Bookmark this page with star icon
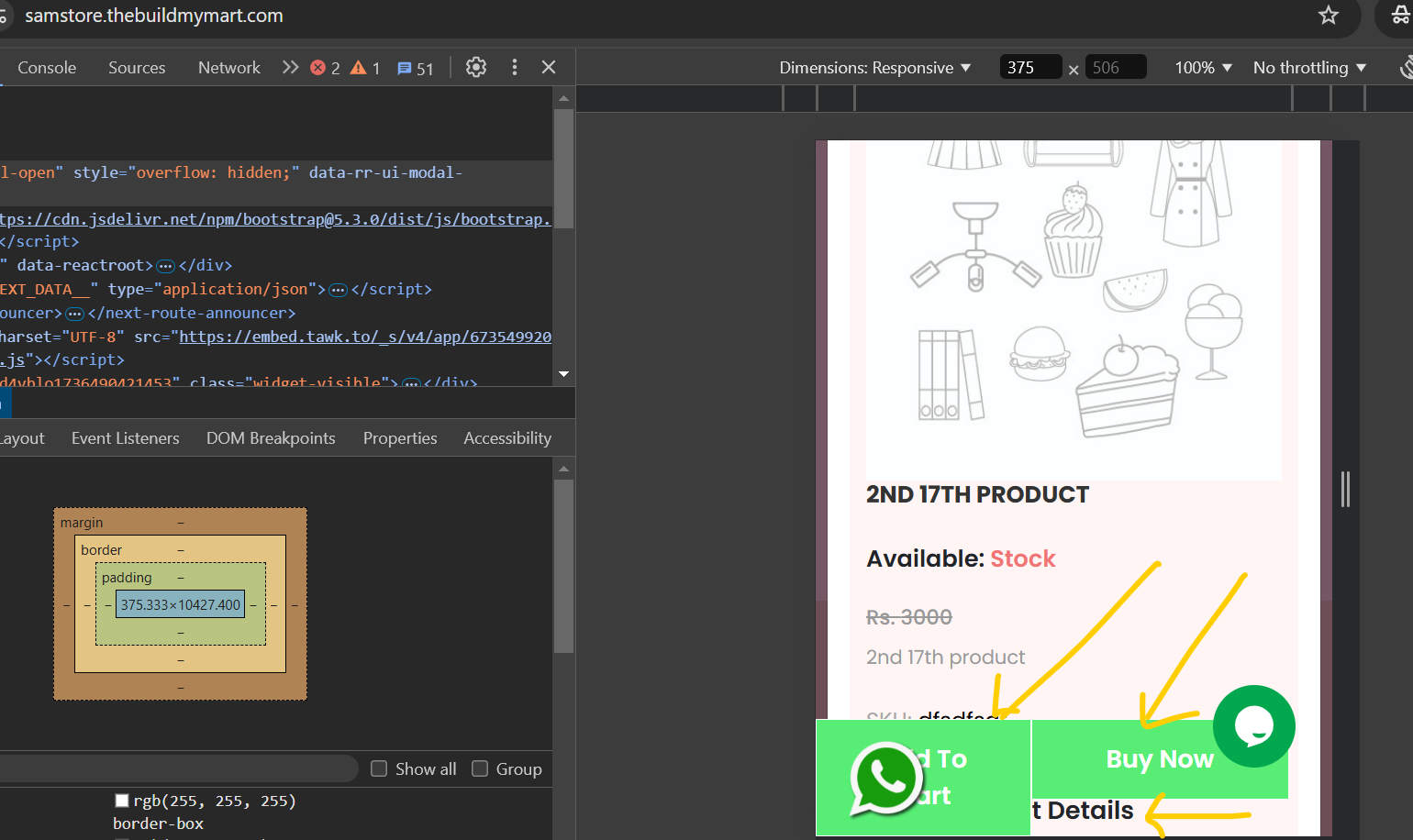This screenshot has height=840, width=1413. point(1328,15)
